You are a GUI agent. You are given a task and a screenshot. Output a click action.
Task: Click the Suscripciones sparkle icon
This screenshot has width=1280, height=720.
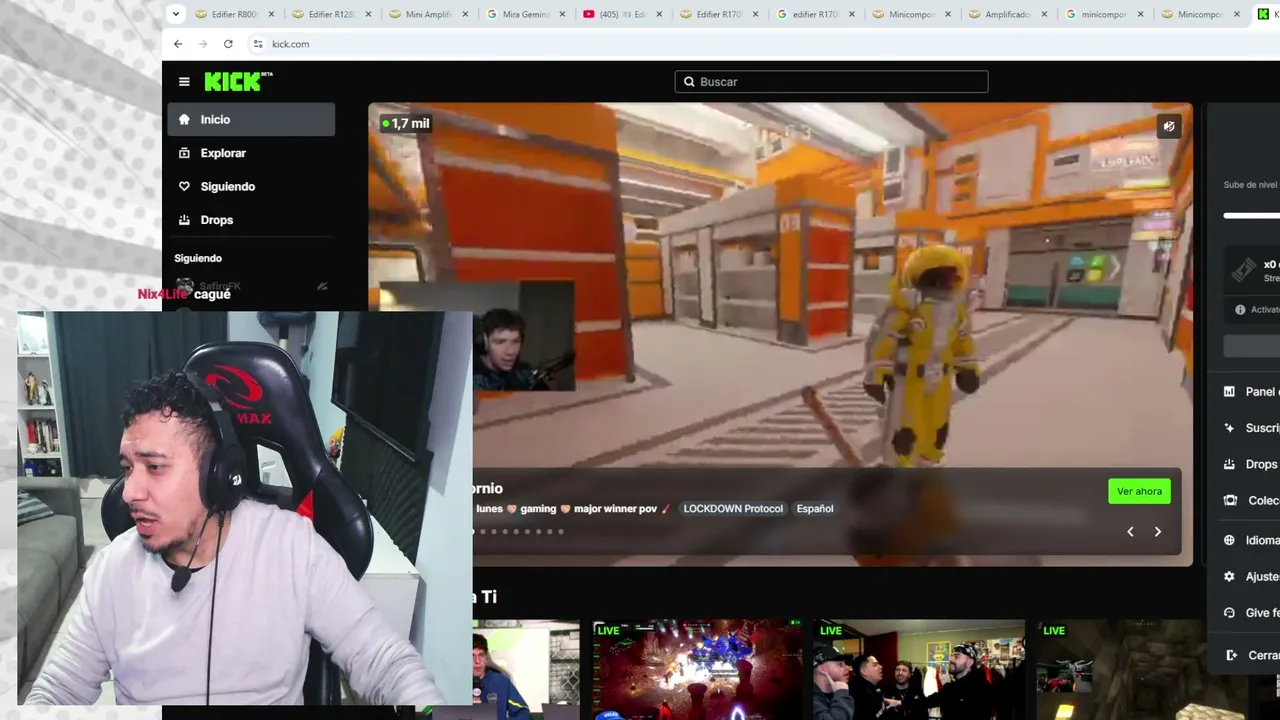[1229, 428]
